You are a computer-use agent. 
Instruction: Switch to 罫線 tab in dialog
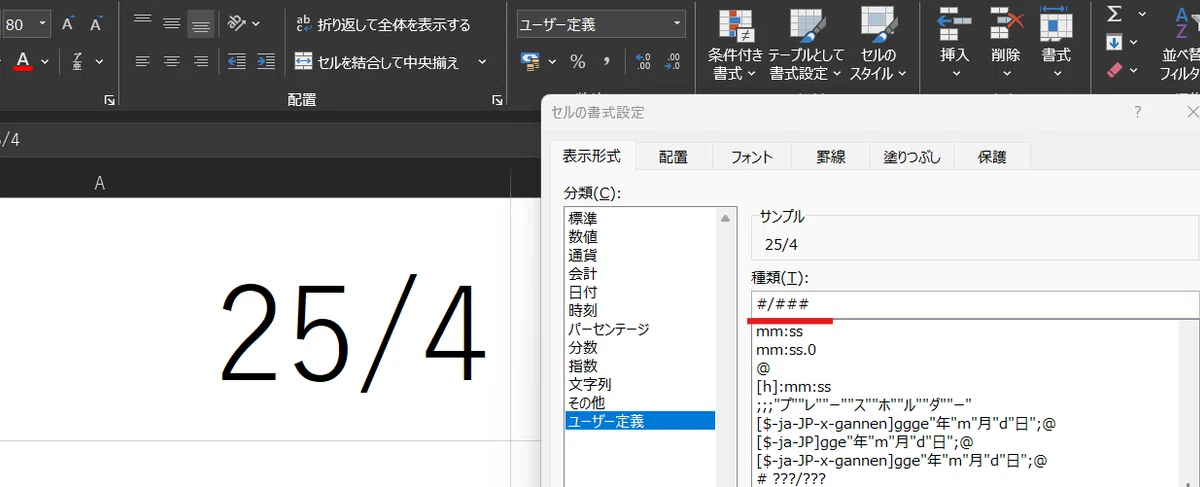[x=831, y=156]
